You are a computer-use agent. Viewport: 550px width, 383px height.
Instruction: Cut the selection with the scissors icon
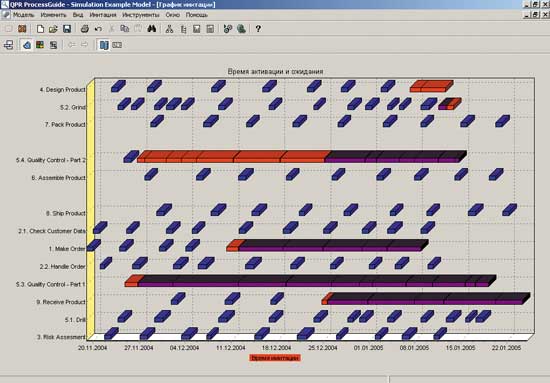[112, 29]
